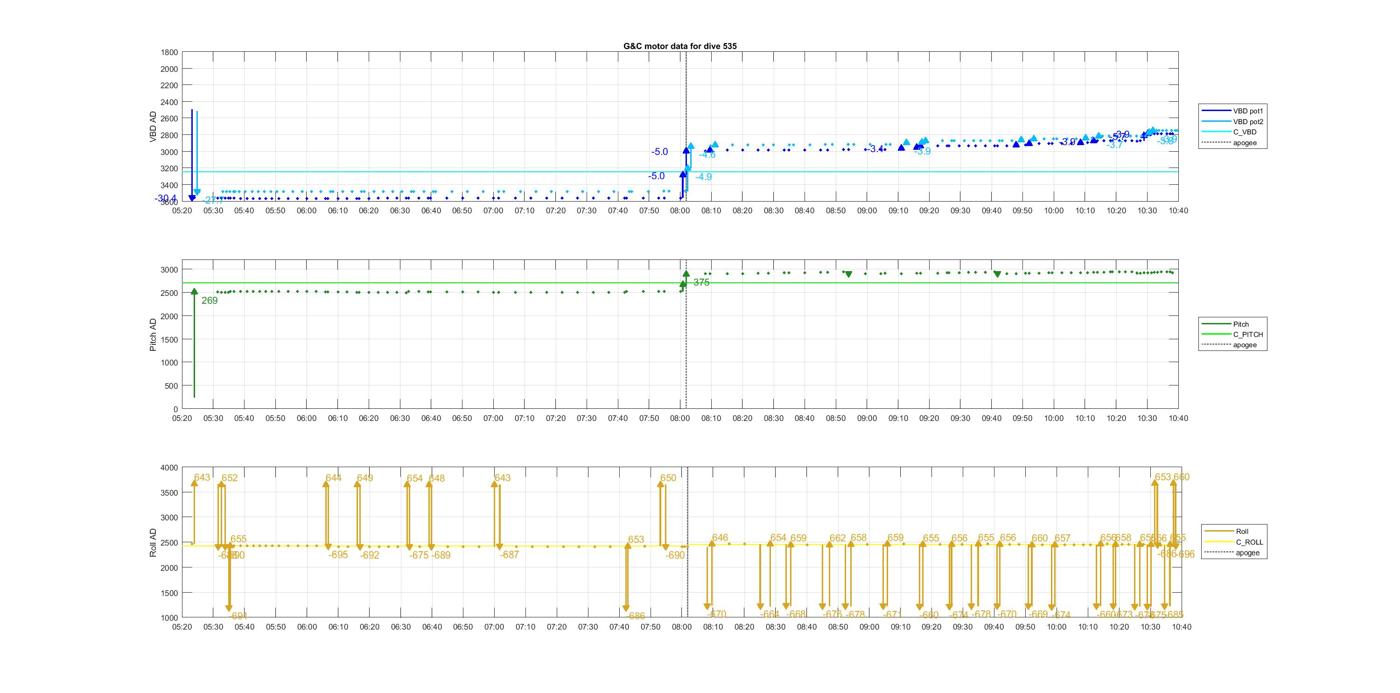Select the "C_PITCH" legend entry
Image resolution: width=1400 pixels, height=693 pixels.
click(1248, 334)
